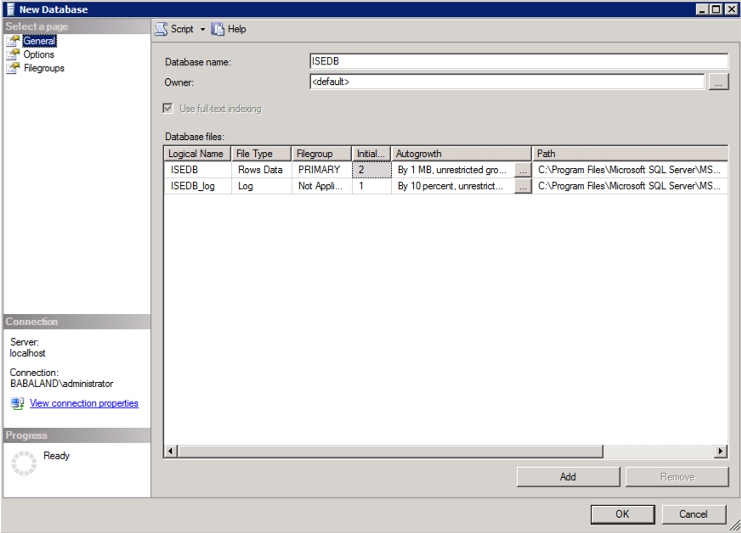This screenshot has width=741, height=533.
Task: Click the scroll right arrow
Action: pyautogui.click(x=720, y=451)
